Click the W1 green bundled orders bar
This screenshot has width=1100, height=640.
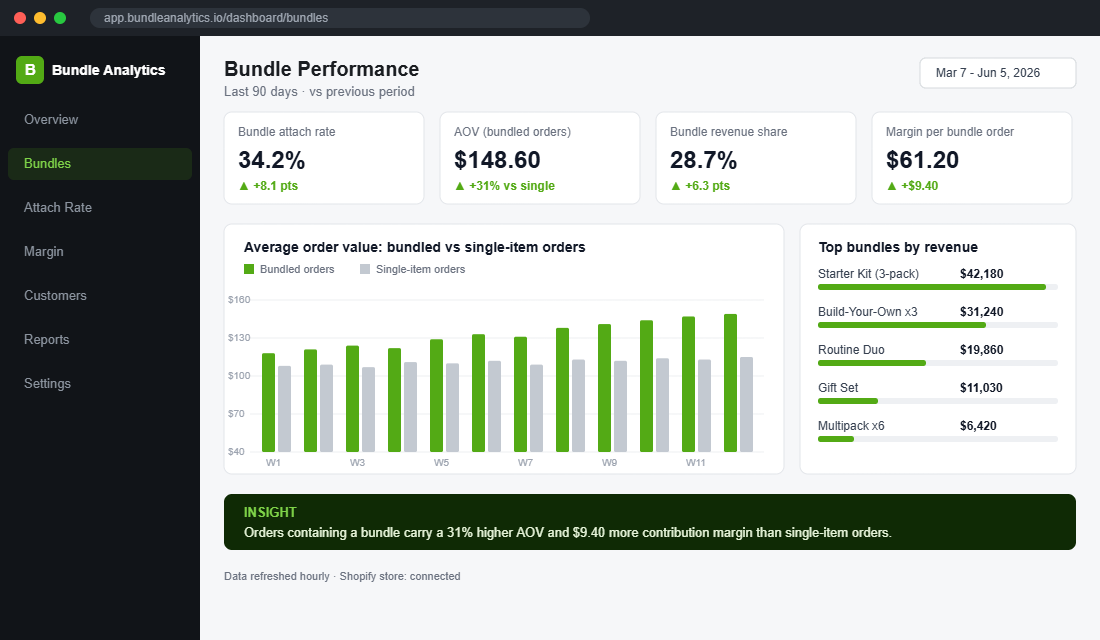point(268,402)
